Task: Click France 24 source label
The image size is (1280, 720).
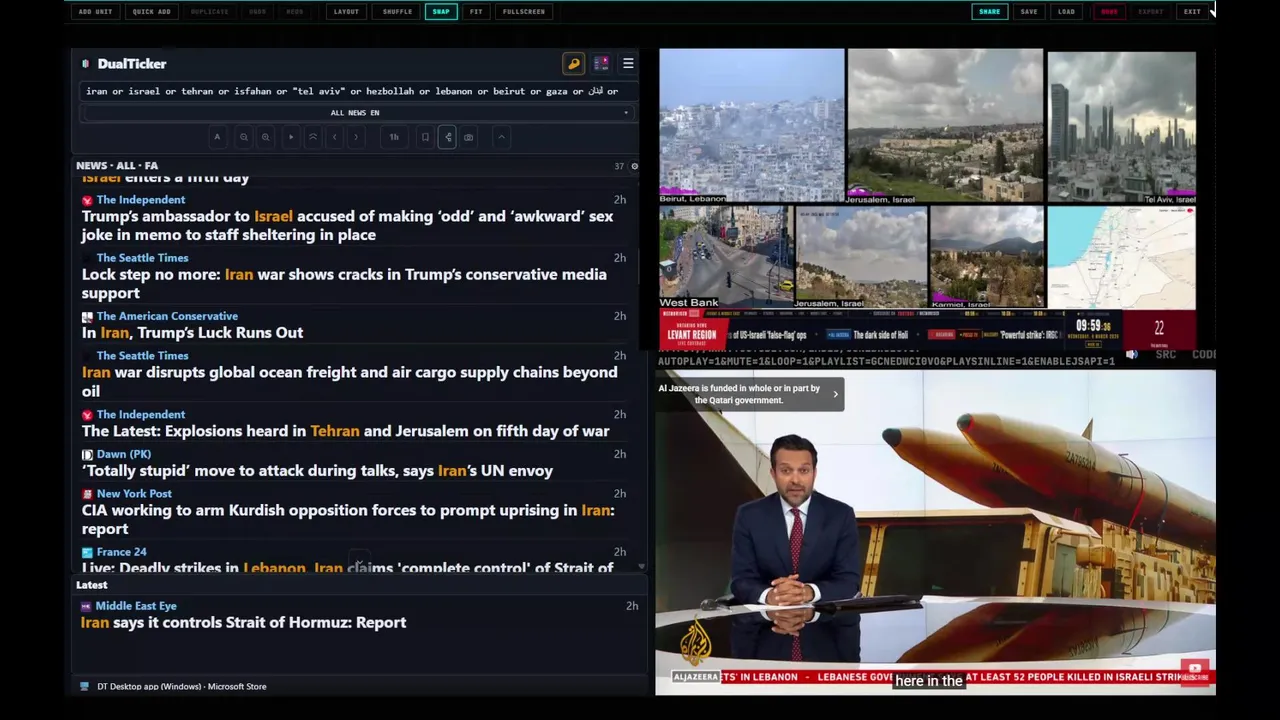Action: tap(121, 552)
